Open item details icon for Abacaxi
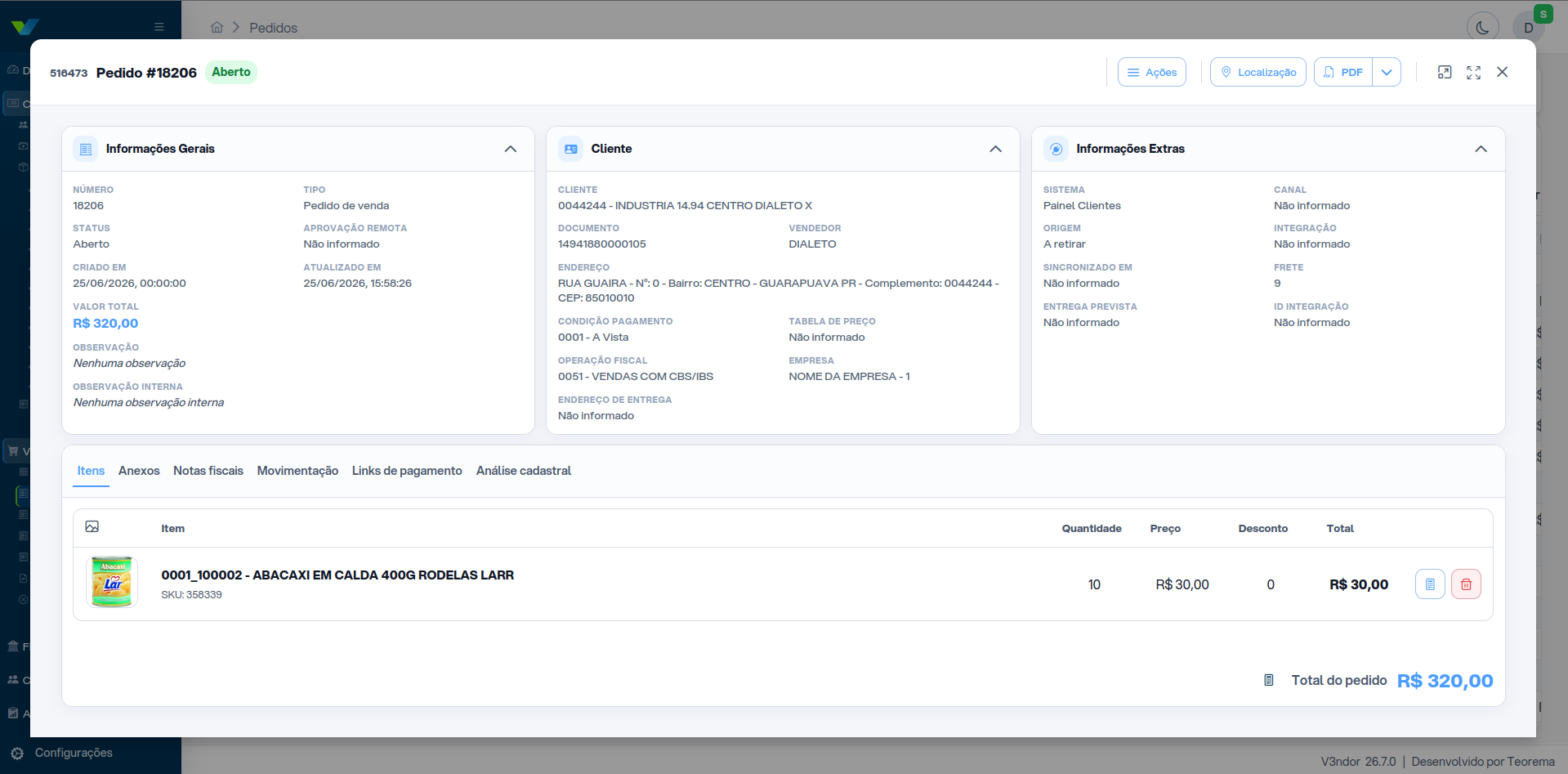 point(1430,584)
